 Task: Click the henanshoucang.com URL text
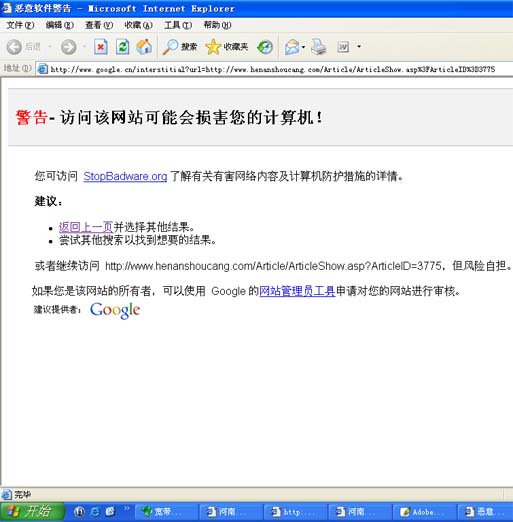(x=273, y=266)
